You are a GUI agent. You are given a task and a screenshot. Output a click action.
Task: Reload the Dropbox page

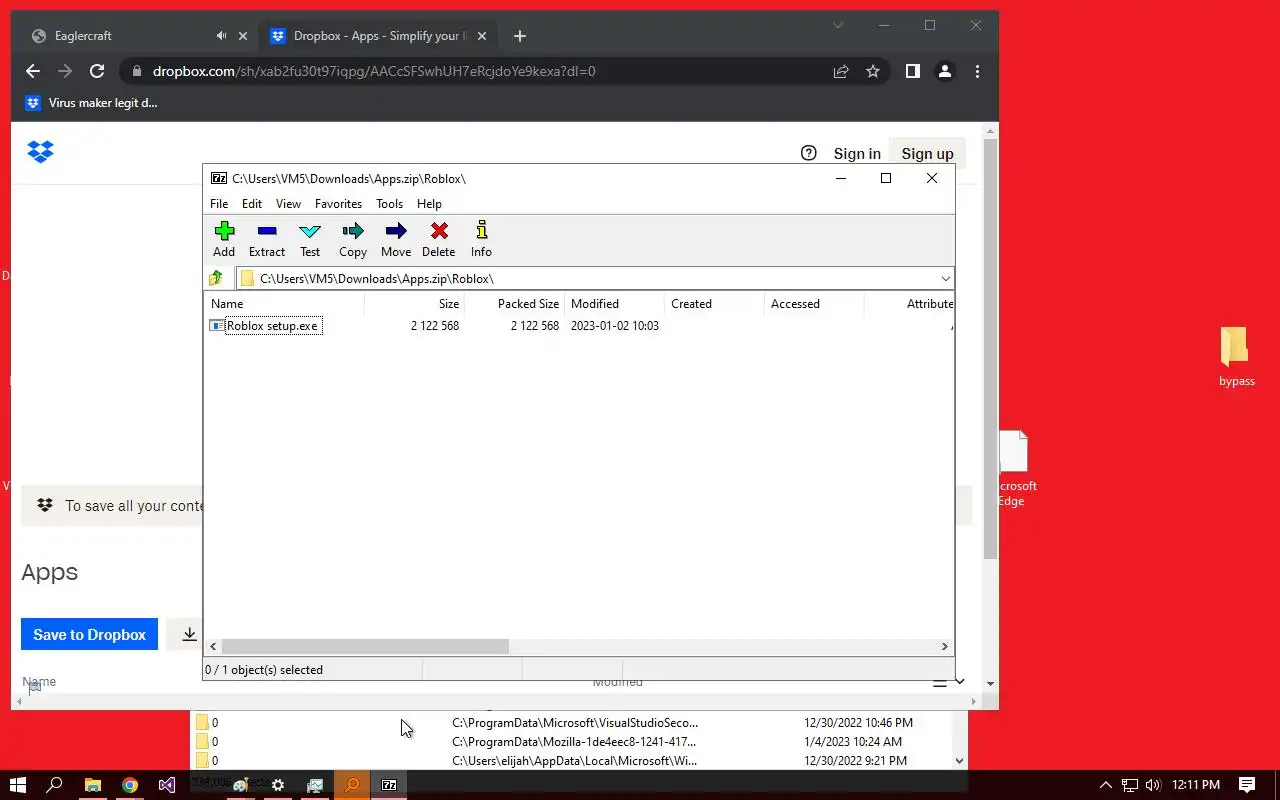(x=97, y=71)
